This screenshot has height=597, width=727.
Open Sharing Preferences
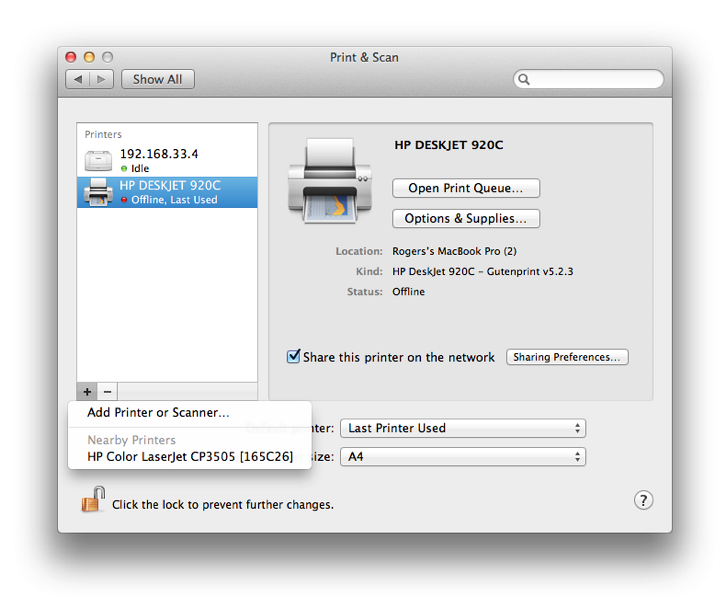click(x=567, y=357)
